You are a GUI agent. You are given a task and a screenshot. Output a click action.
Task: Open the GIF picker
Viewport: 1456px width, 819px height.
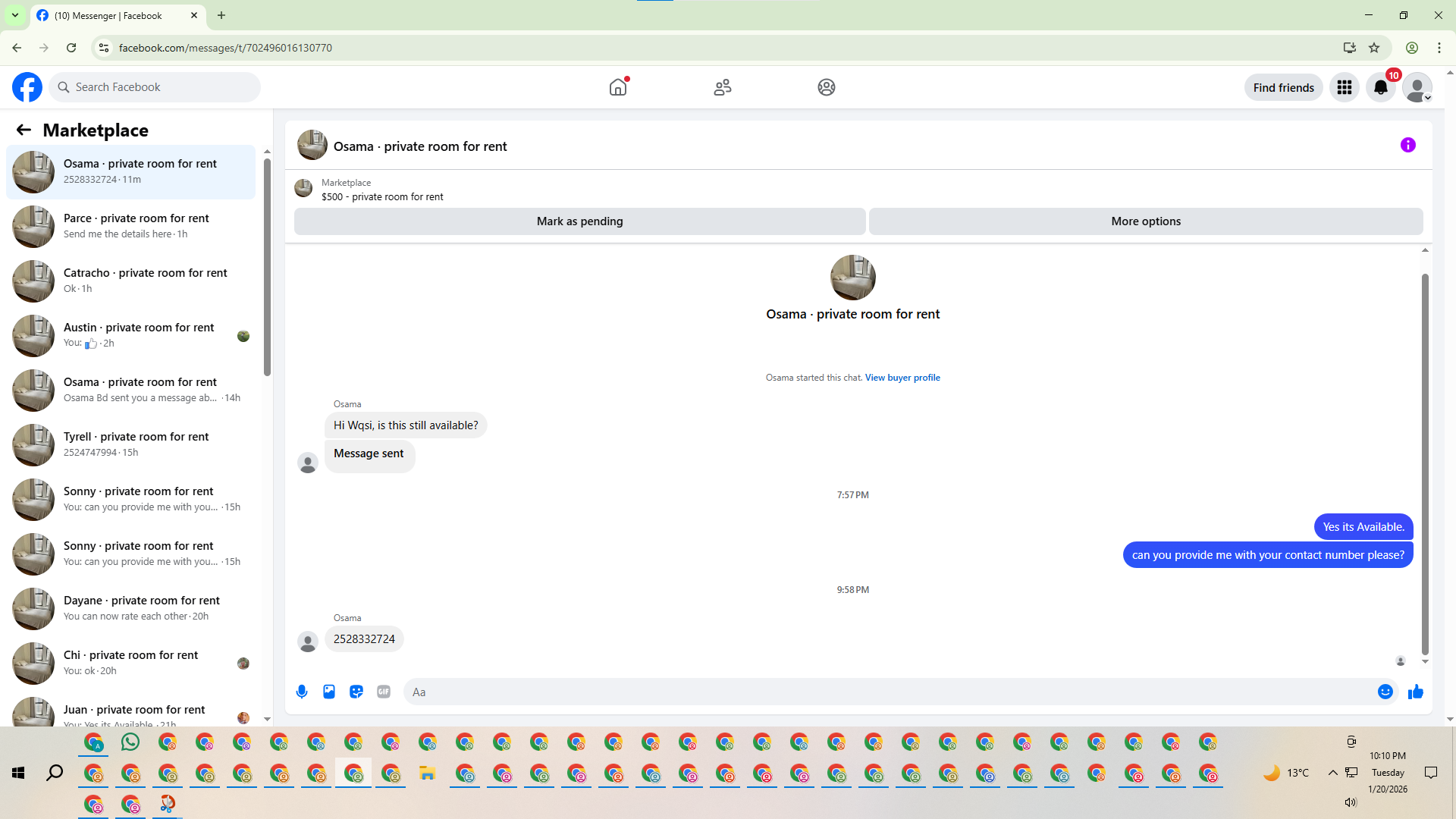(384, 692)
